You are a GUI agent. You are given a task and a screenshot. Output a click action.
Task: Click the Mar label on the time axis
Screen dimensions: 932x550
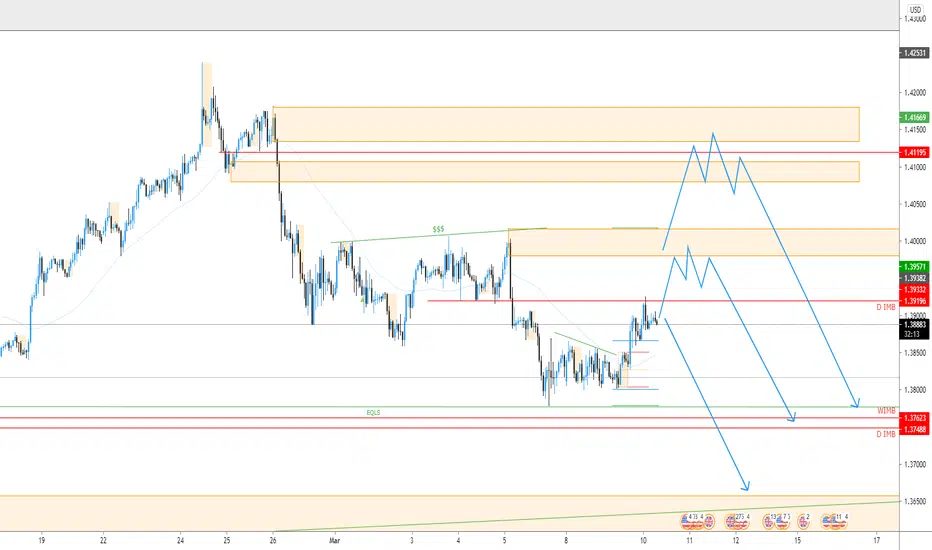coord(335,540)
